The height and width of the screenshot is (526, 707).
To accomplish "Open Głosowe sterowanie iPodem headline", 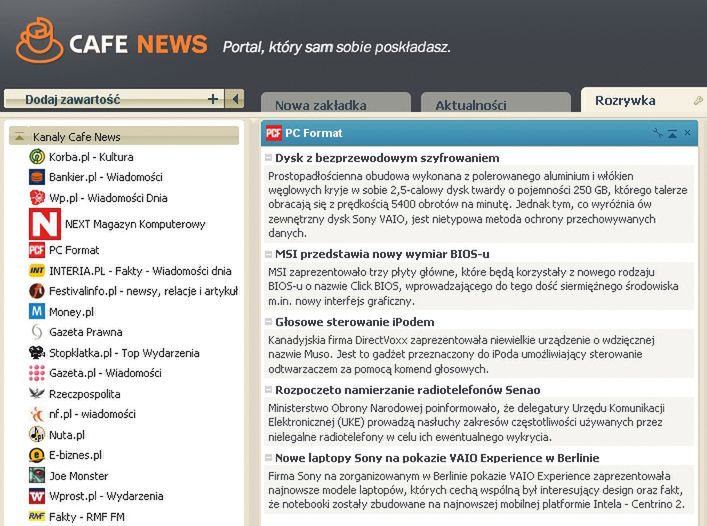I will click(355, 322).
